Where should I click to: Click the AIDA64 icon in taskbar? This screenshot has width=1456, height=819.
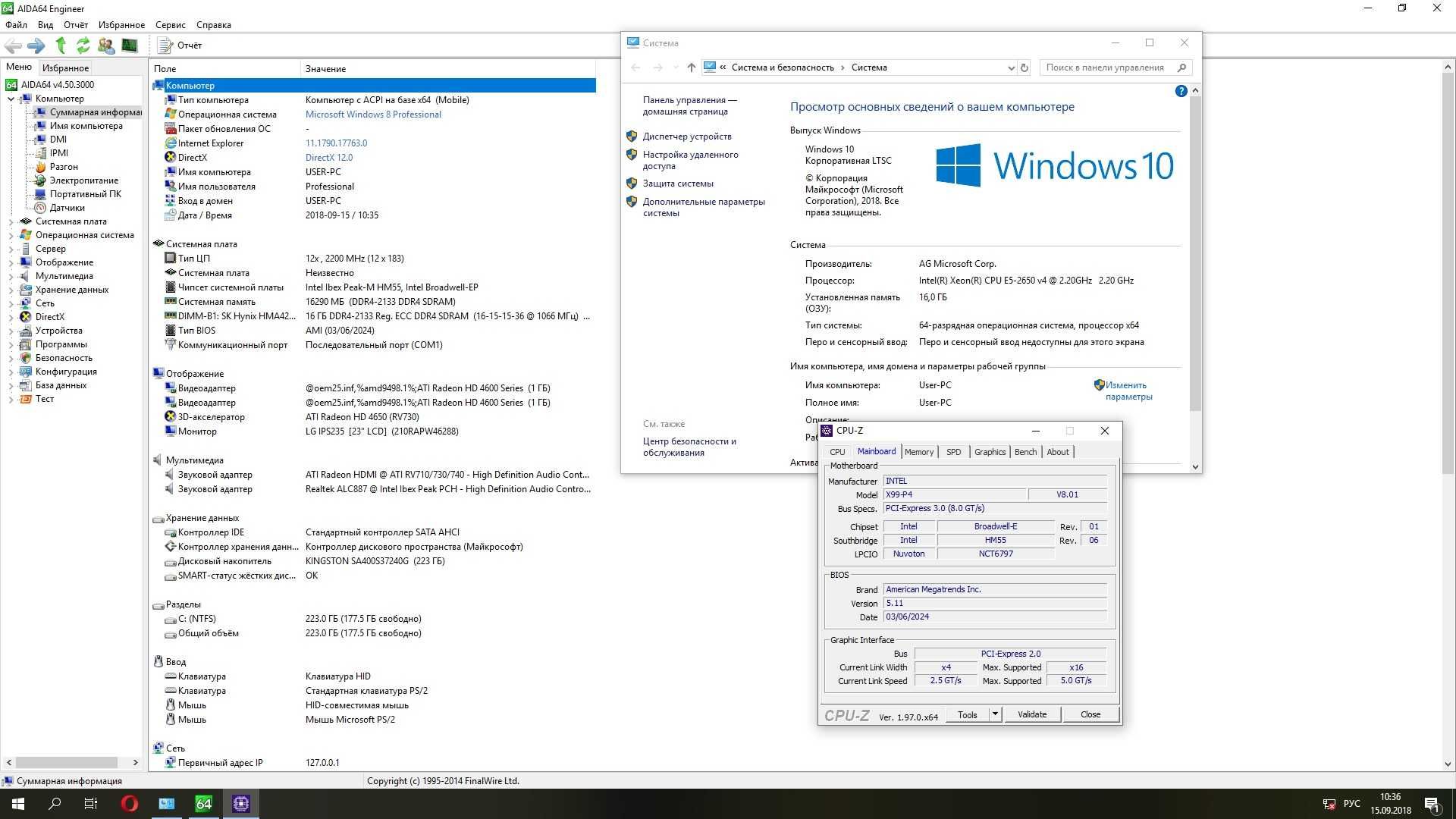click(203, 804)
